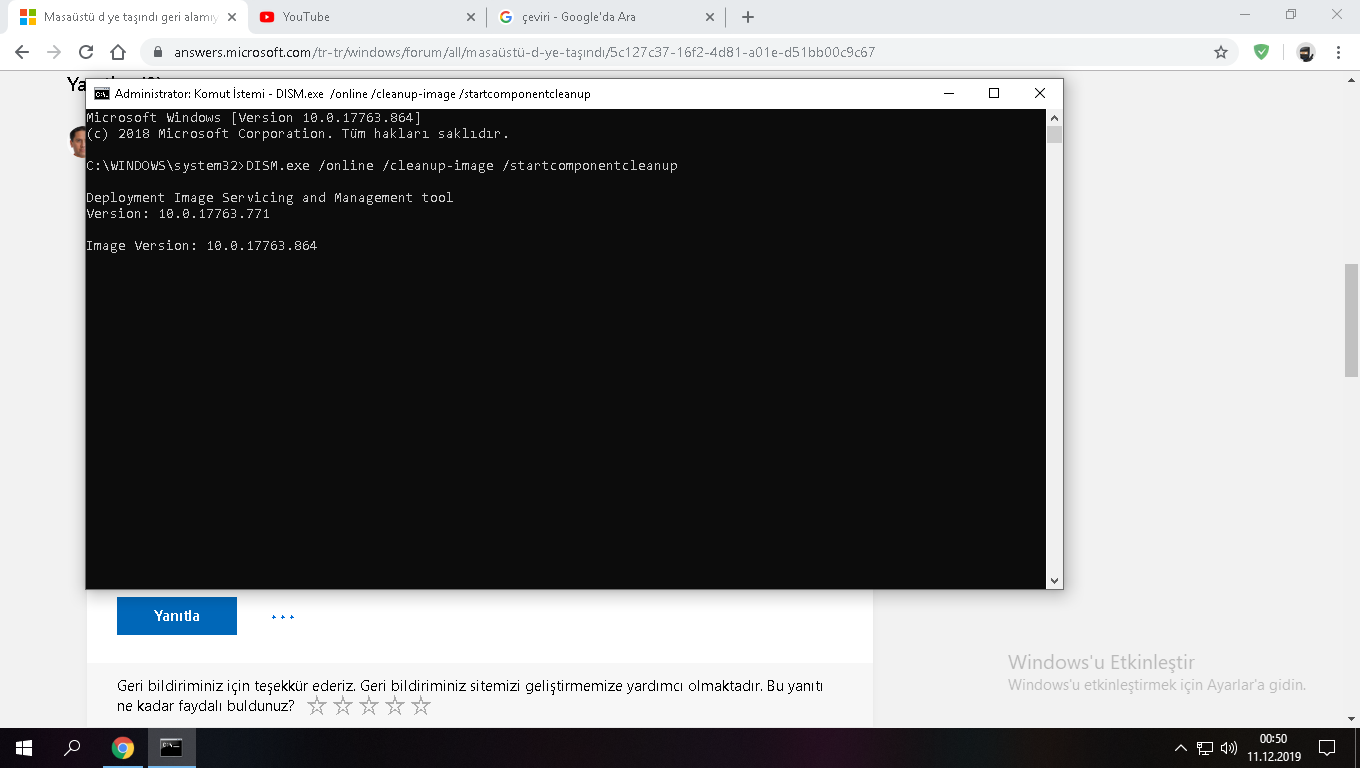
Task: Open Chrome's home page icon
Action: point(118,52)
